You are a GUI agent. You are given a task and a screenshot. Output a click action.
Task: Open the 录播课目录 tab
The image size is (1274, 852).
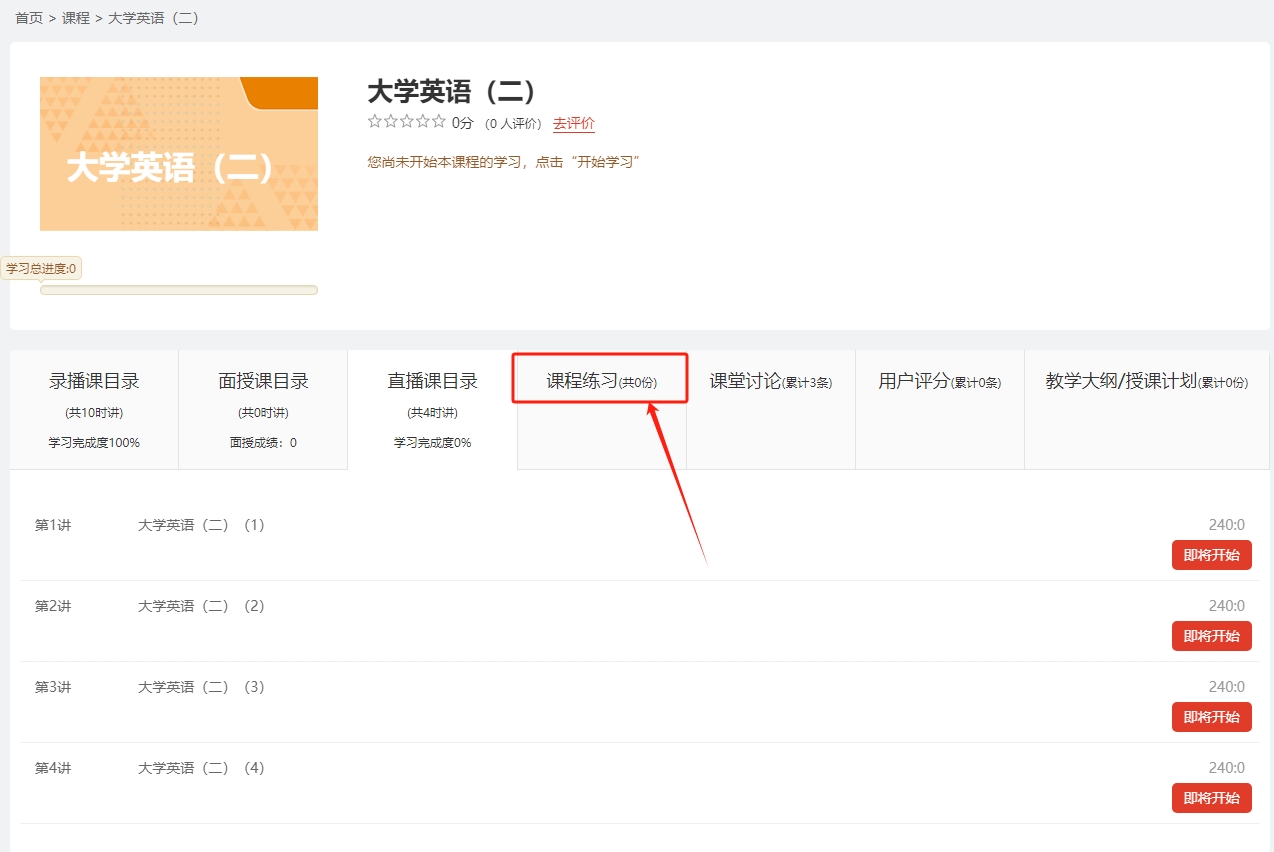point(94,409)
